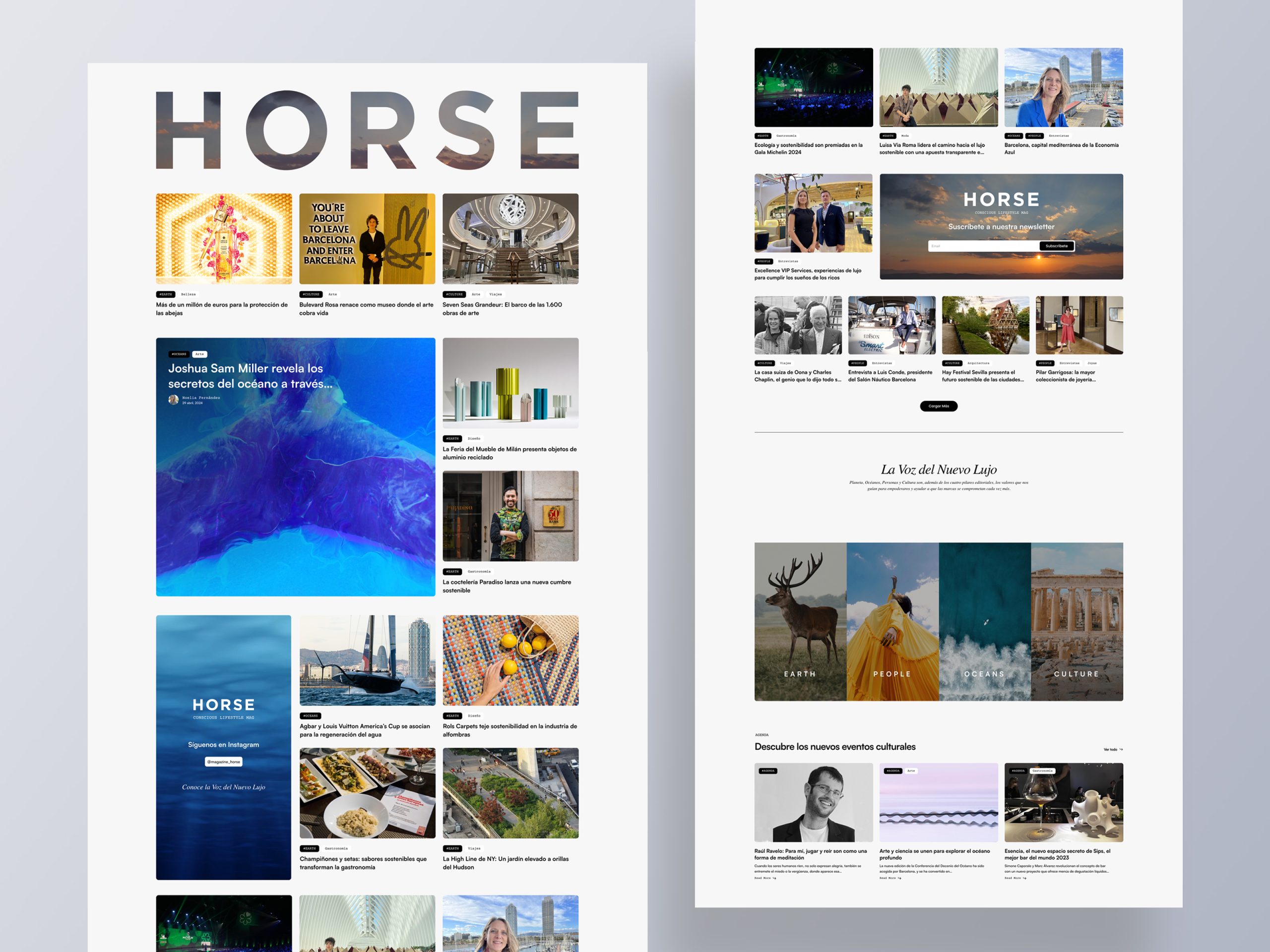Open 'Pilar Garrigosa: la mayor coleccionista' title
The height and width of the screenshot is (952, 1270).
click(1066, 376)
